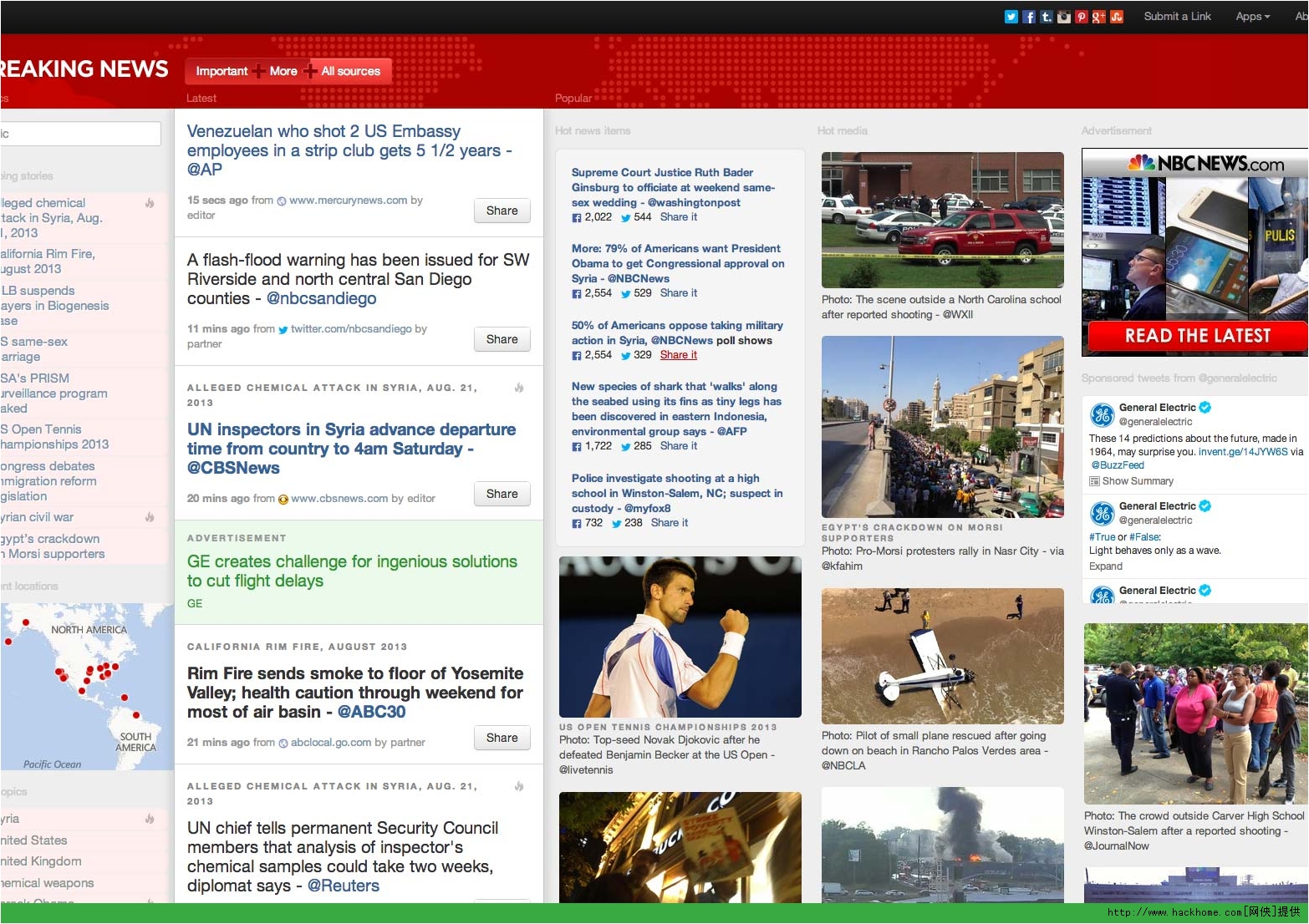Click Share it under Police investigate shooting item
This screenshot has width=1309, height=924.
[x=669, y=523]
